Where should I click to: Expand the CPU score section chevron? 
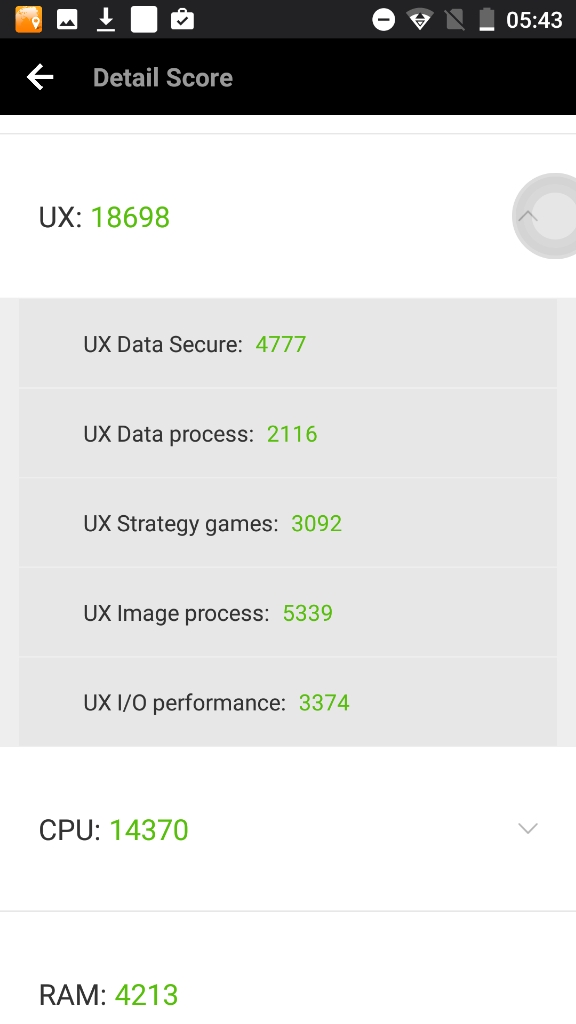click(x=528, y=829)
